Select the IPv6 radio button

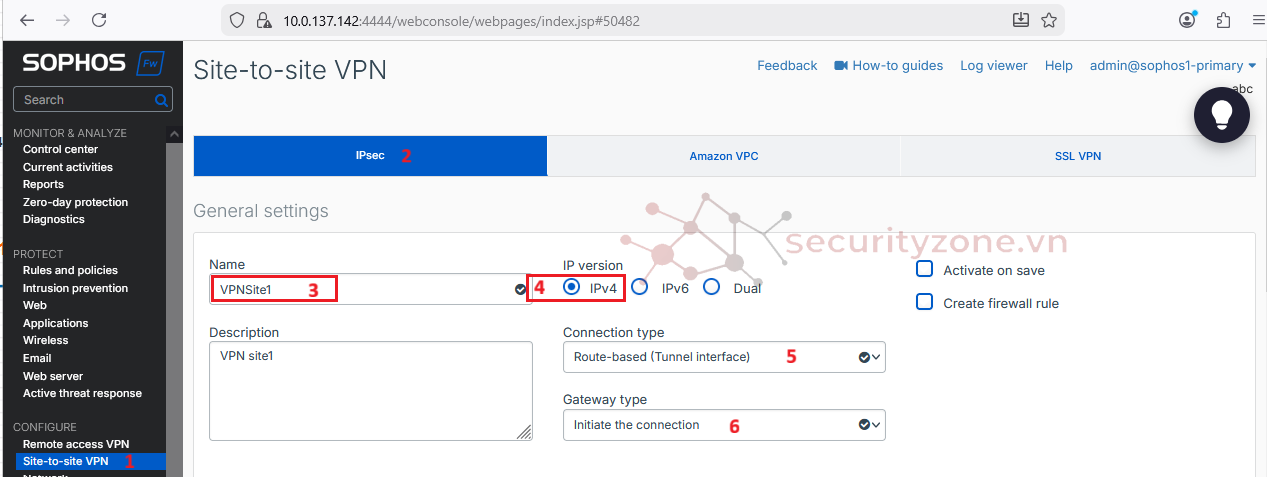641,288
